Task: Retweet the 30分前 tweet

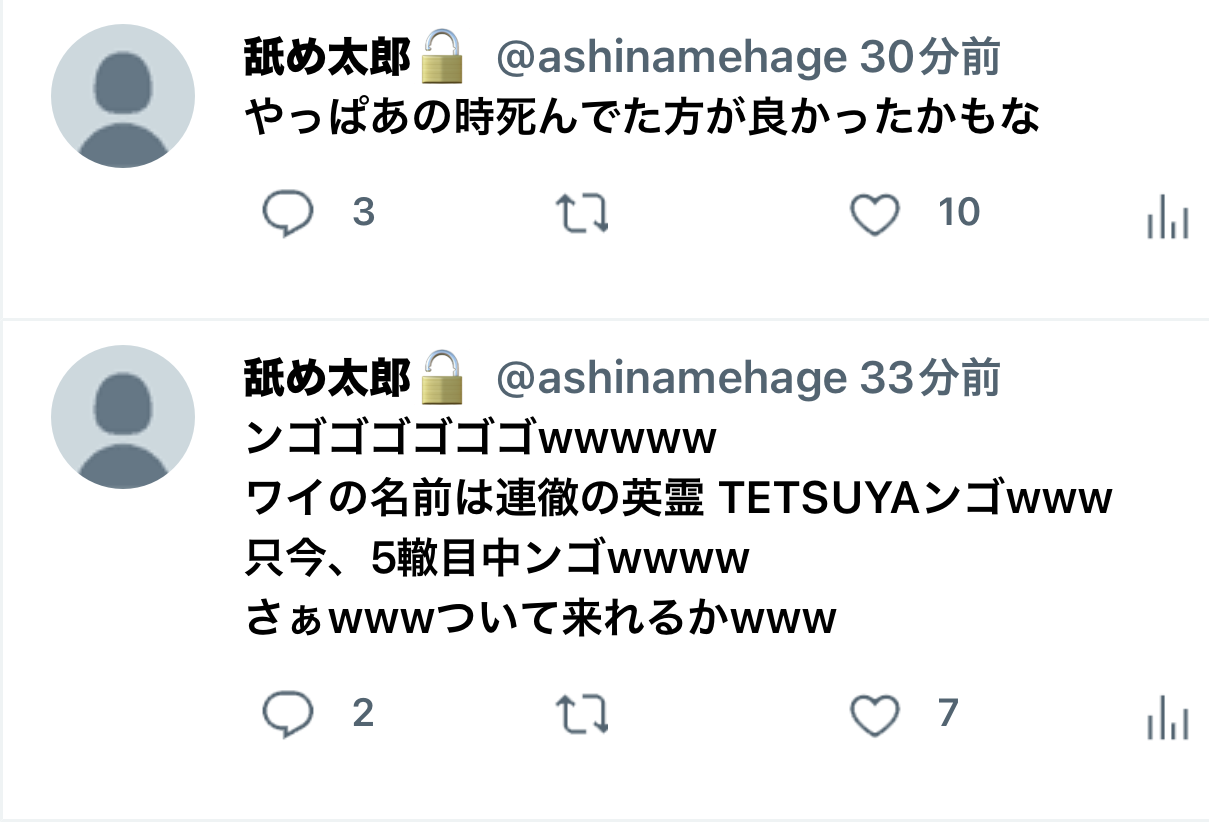Action: (582, 214)
